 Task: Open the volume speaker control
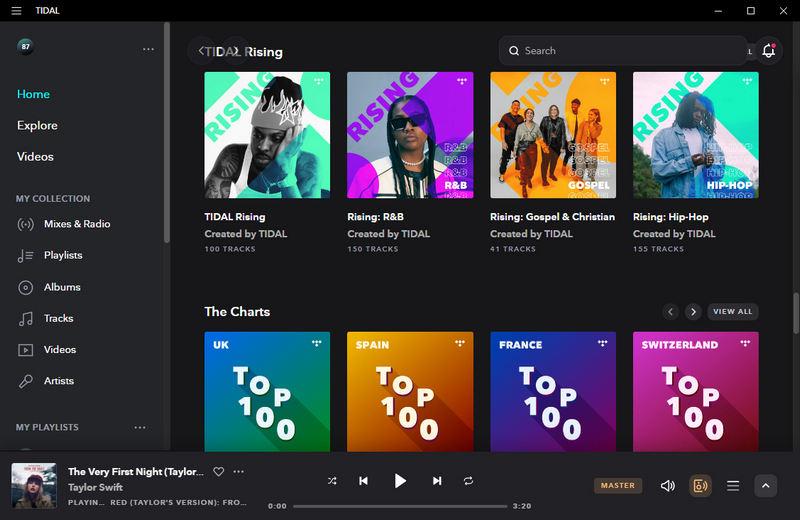pyautogui.click(x=667, y=486)
